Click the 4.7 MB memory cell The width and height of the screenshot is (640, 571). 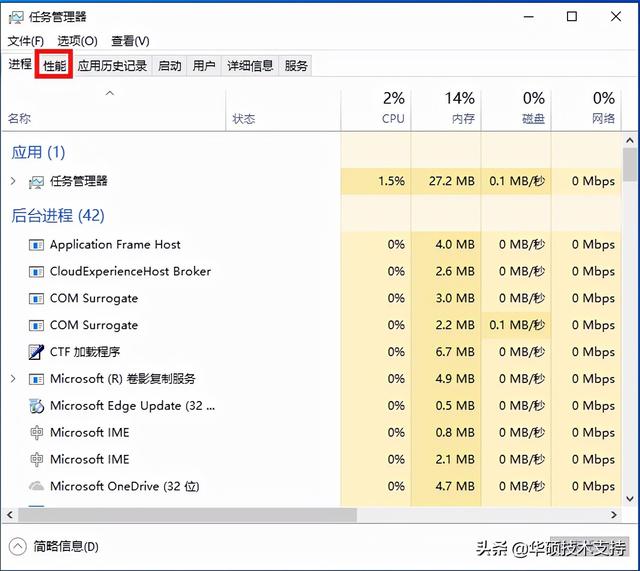point(446,487)
